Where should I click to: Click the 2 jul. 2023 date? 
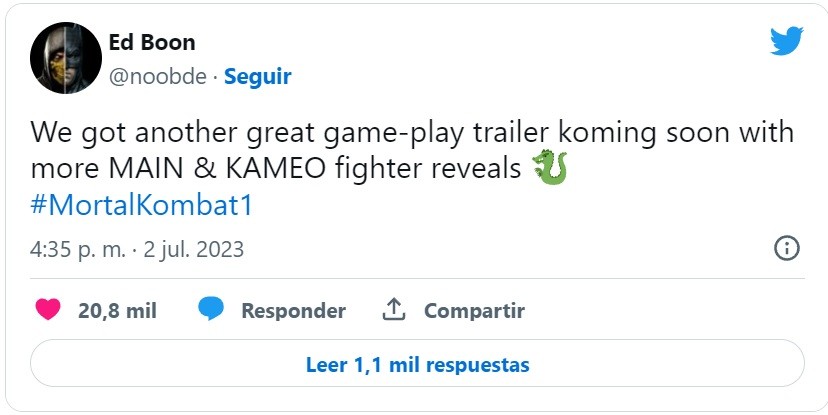tap(194, 249)
